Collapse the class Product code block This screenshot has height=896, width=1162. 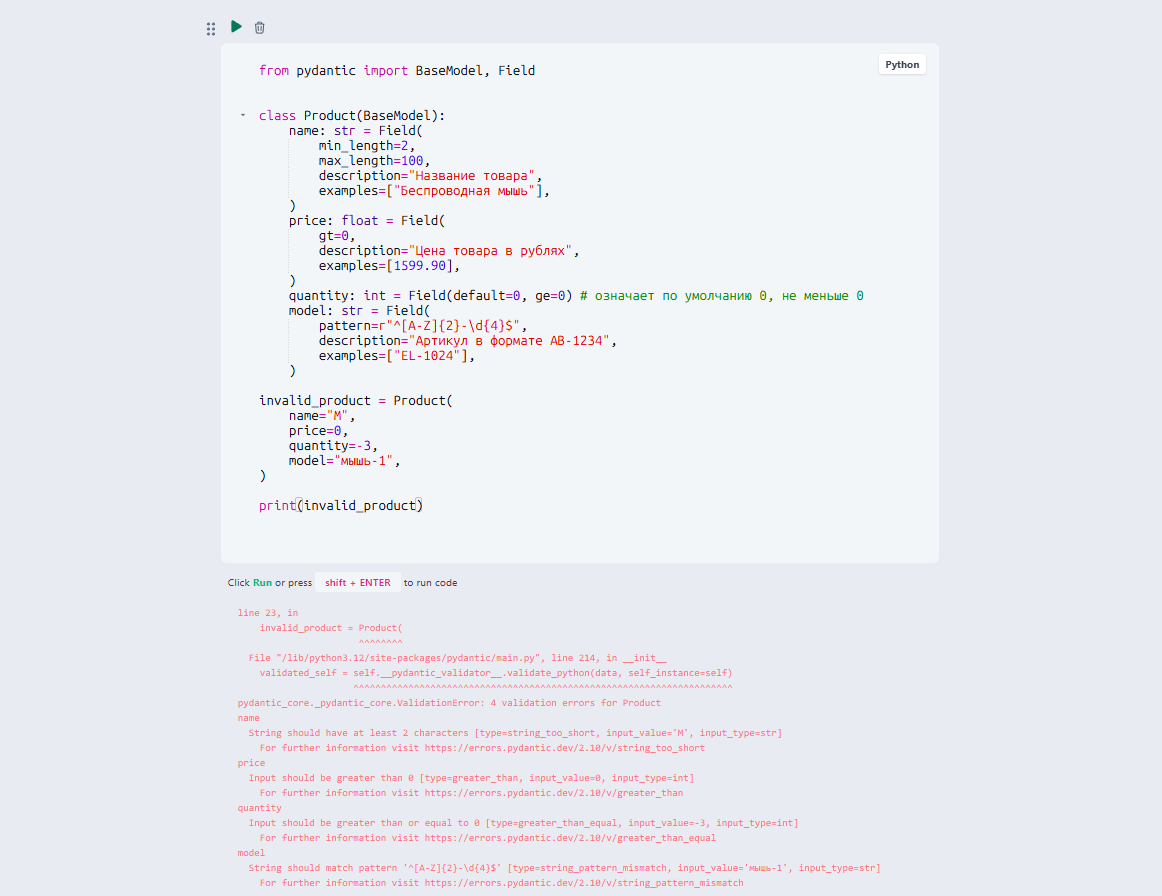click(243, 116)
